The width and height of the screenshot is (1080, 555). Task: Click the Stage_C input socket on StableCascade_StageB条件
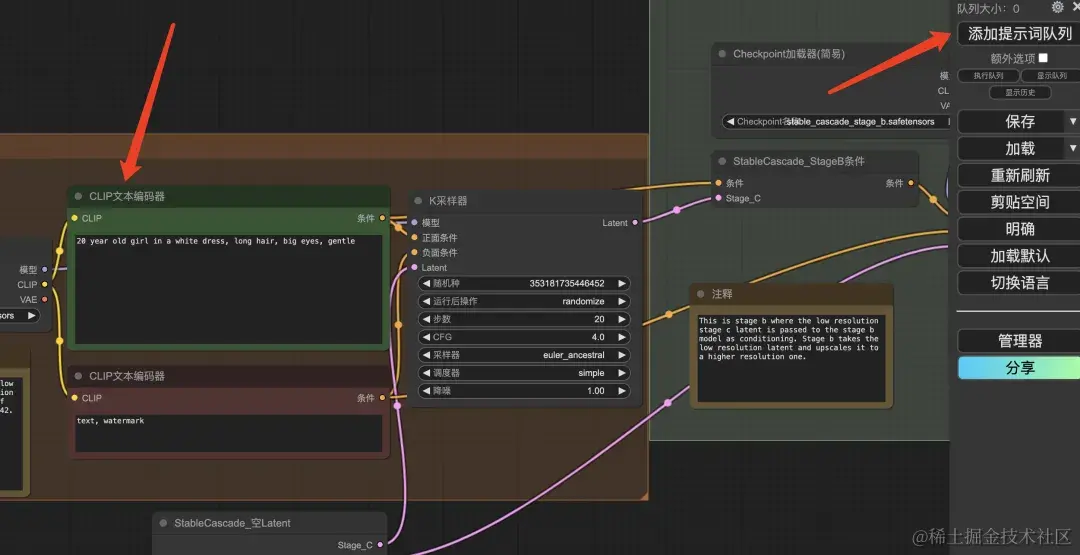tap(718, 198)
